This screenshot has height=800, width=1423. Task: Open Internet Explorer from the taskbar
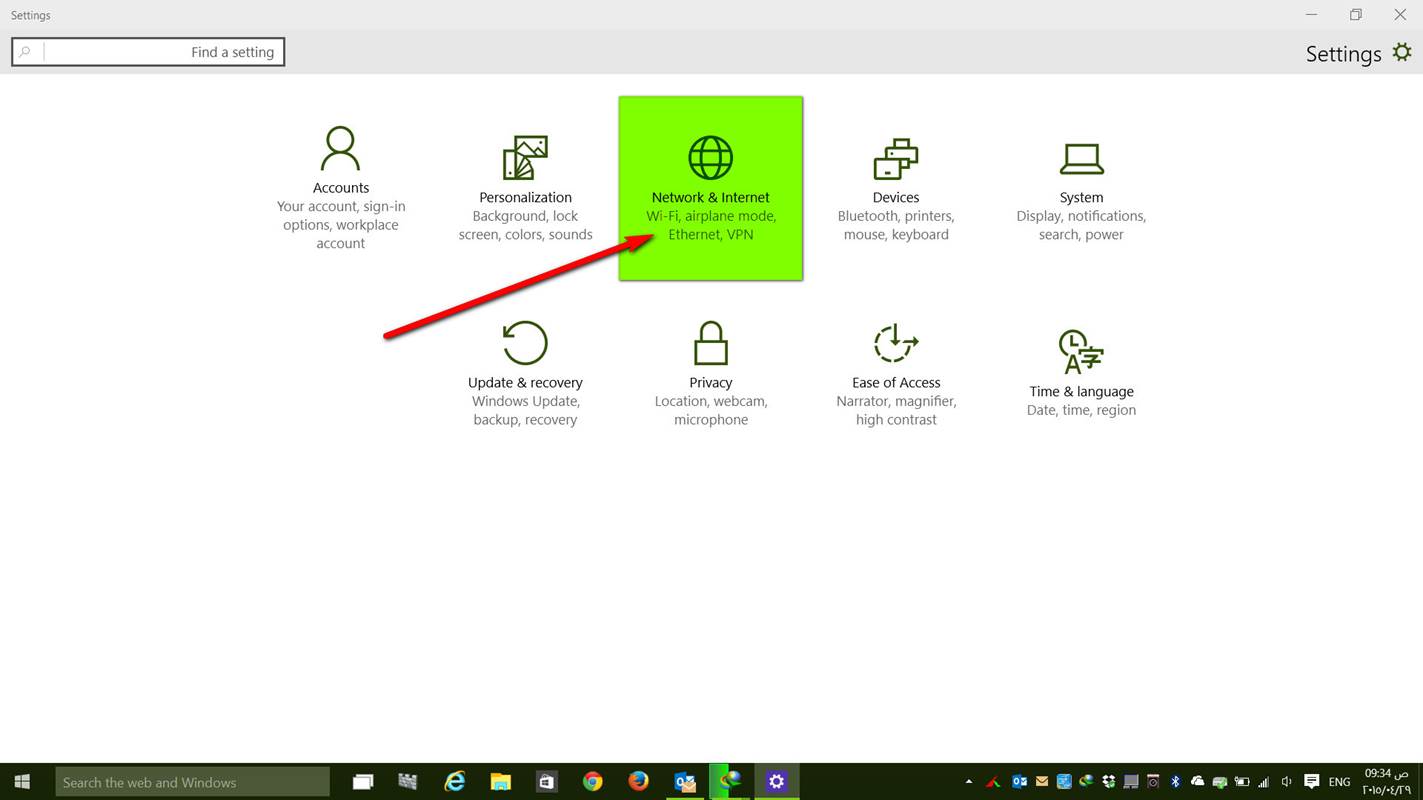click(454, 782)
